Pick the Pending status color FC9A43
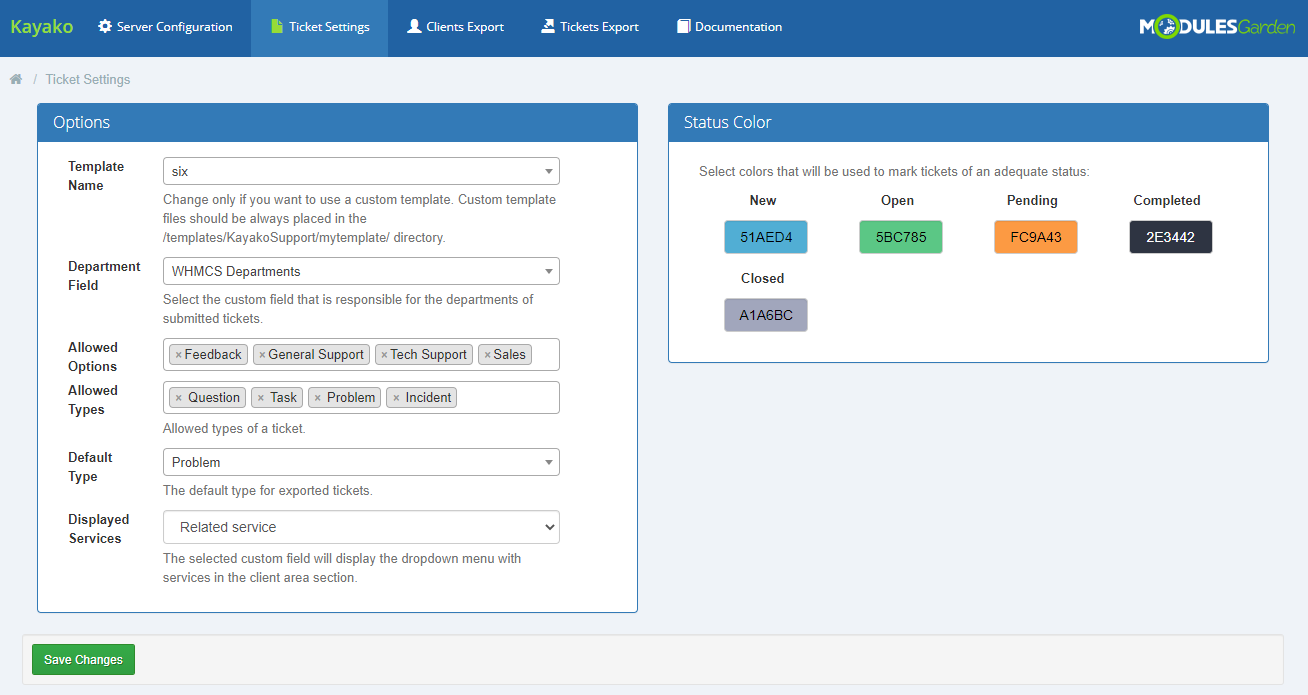 (x=1036, y=237)
